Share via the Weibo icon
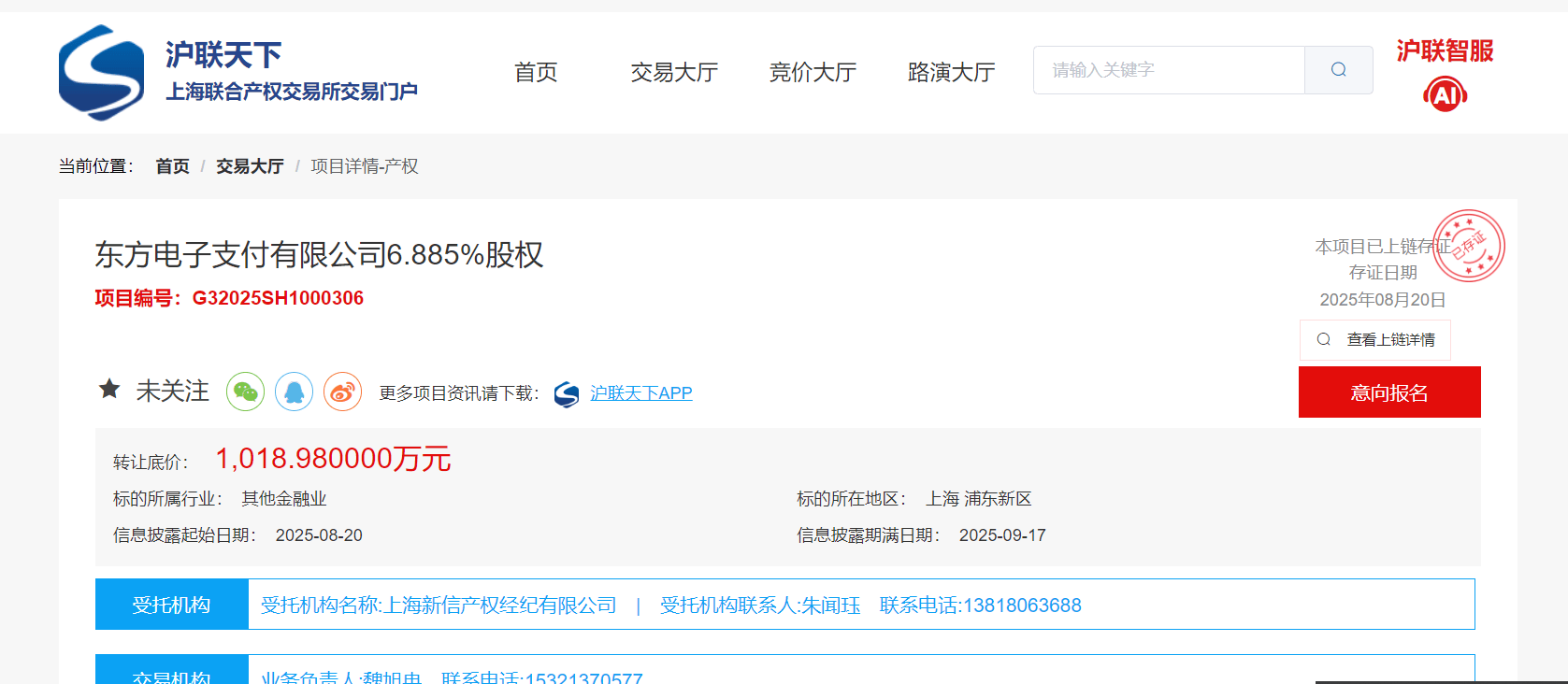This screenshot has width=1568, height=684. click(x=343, y=392)
